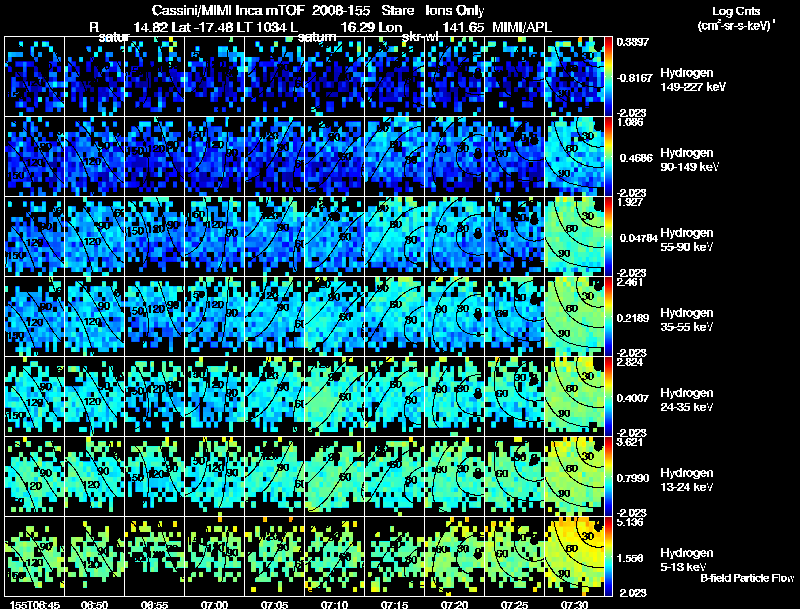Screen dimensions: 800x609
Task: Click the color bar for Hydrogen 149-227 keV row
Action: coord(608,76)
